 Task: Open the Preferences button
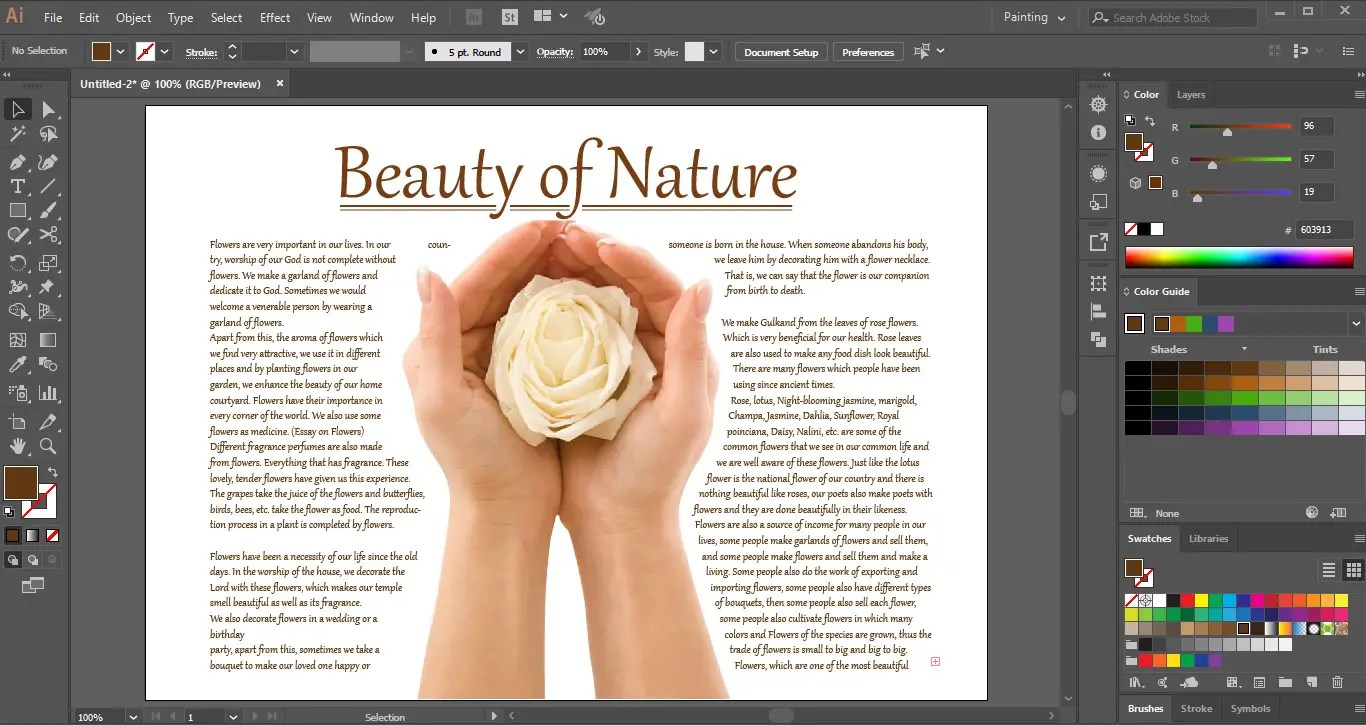867,52
